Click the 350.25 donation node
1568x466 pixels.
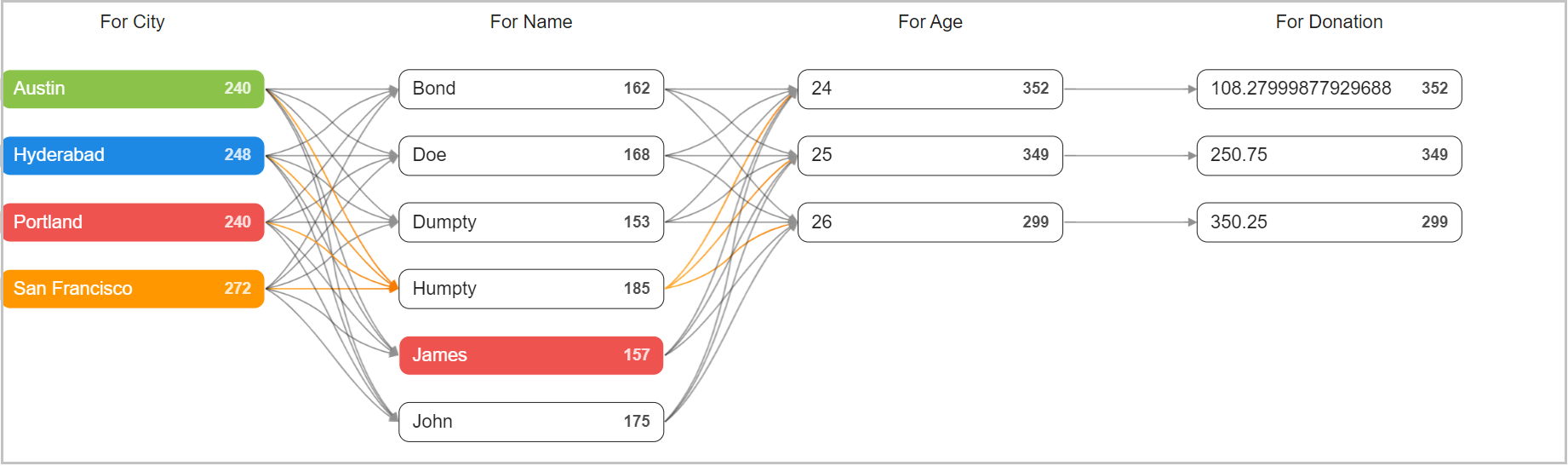pyautogui.click(x=1328, y=222)
